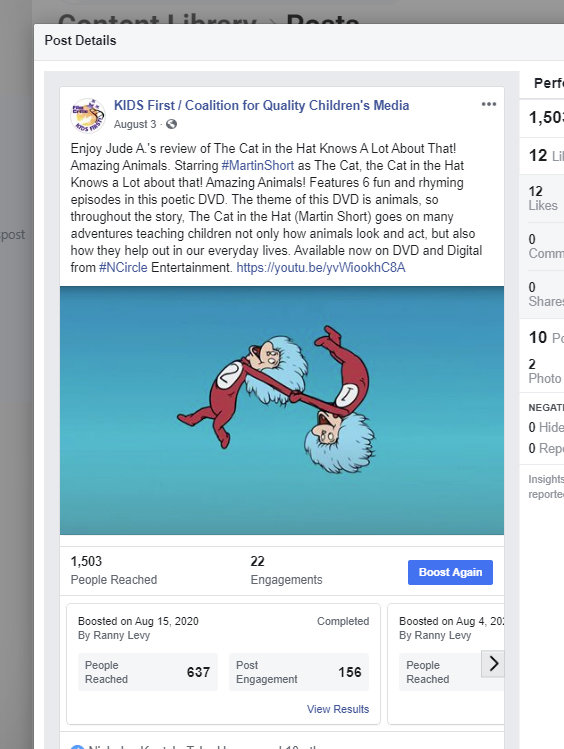Click the 1,503 People Reached summary
Image resolution: width=564 pixels, height=749 pixels.
(x=114, y=570)
